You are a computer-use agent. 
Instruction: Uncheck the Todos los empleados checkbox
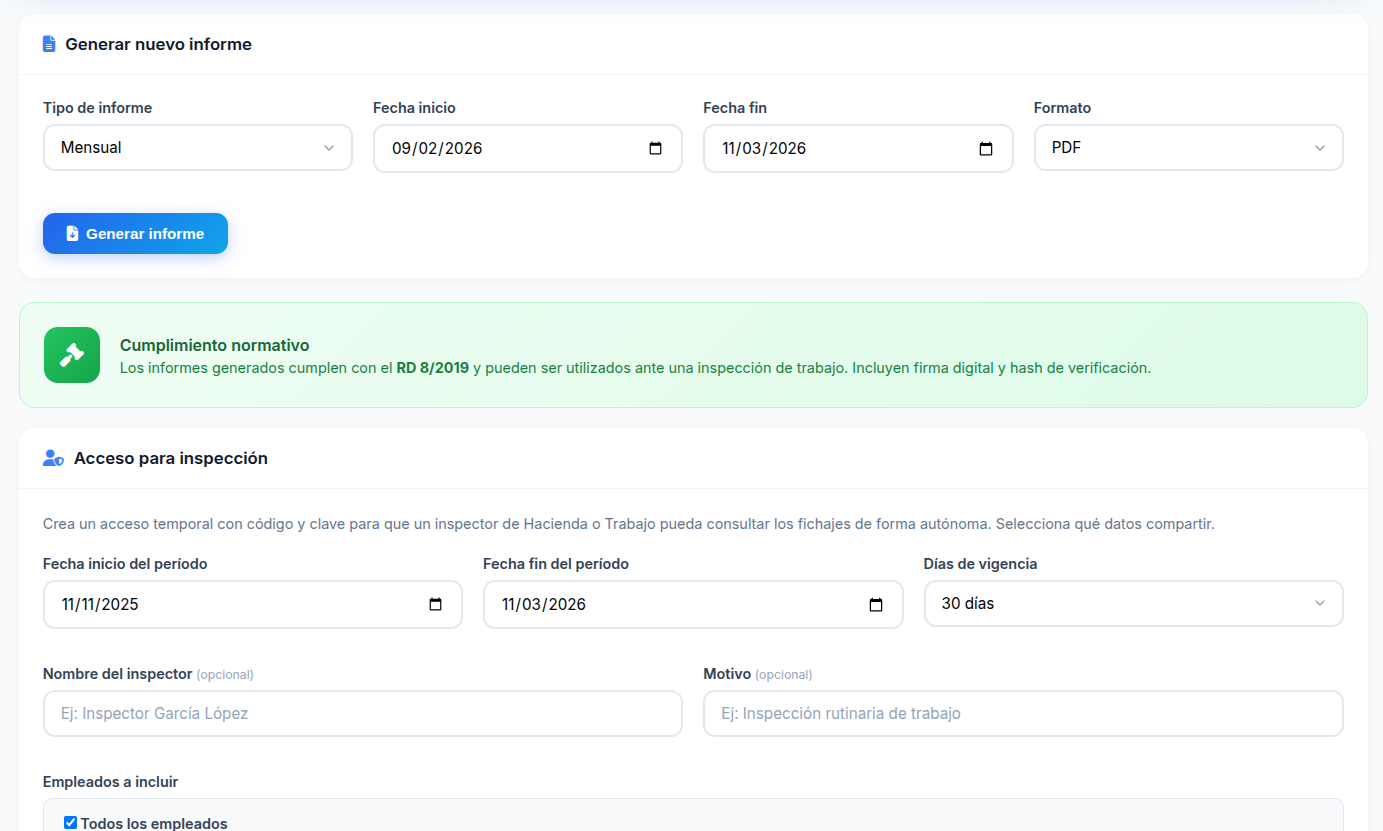[70, 823]
